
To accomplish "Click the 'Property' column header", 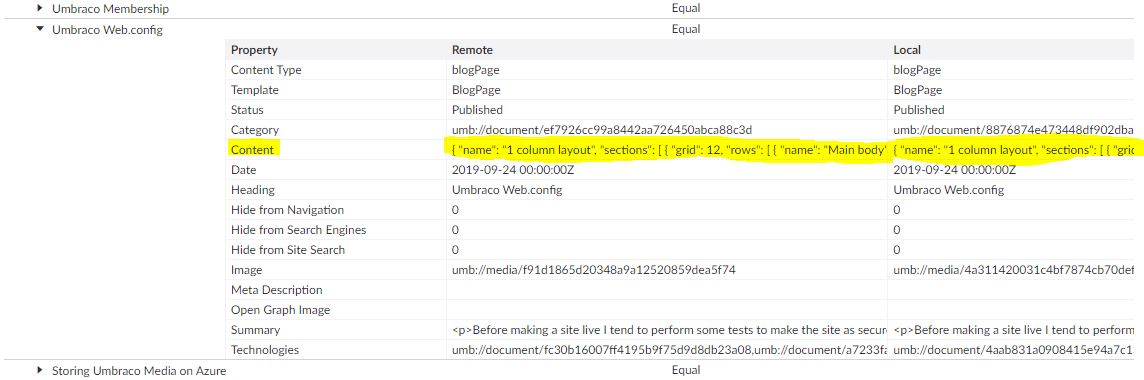I will point(254,50).
